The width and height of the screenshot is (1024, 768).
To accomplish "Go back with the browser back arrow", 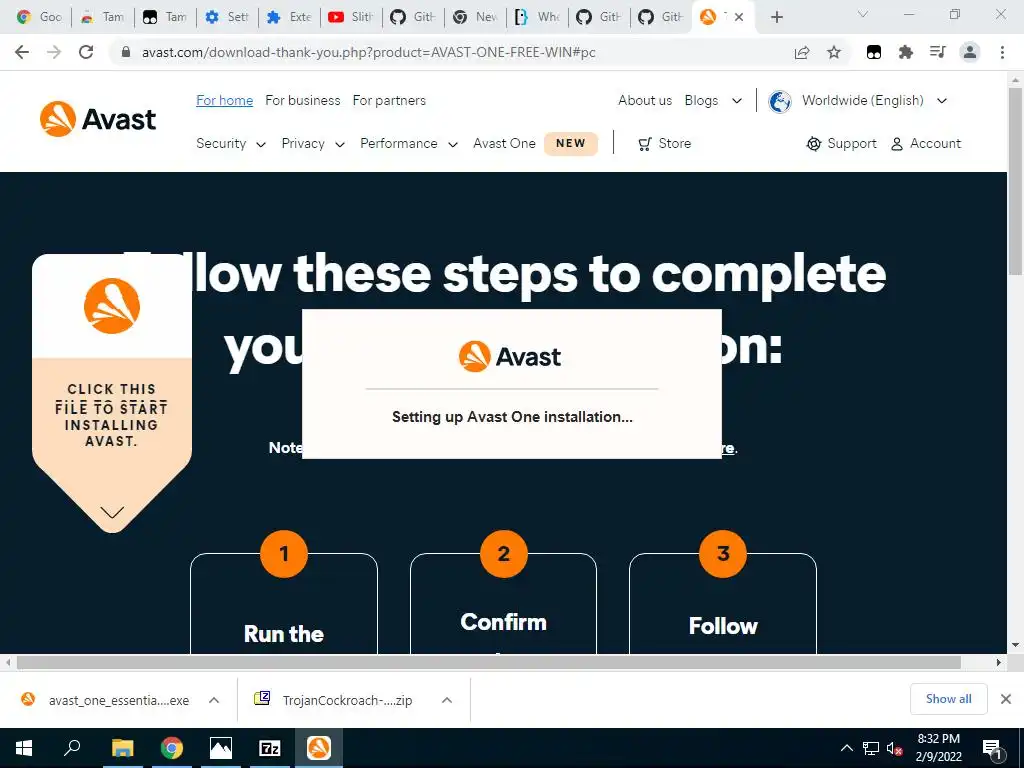I will tap(22, 52).
